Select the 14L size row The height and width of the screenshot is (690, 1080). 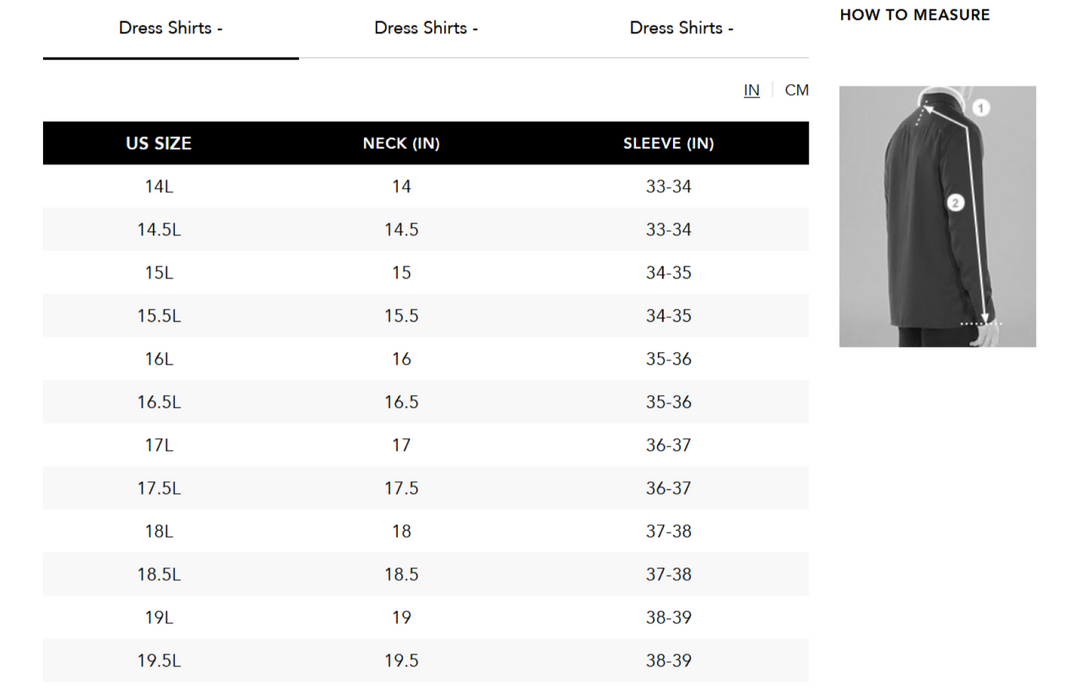point(159,186)
